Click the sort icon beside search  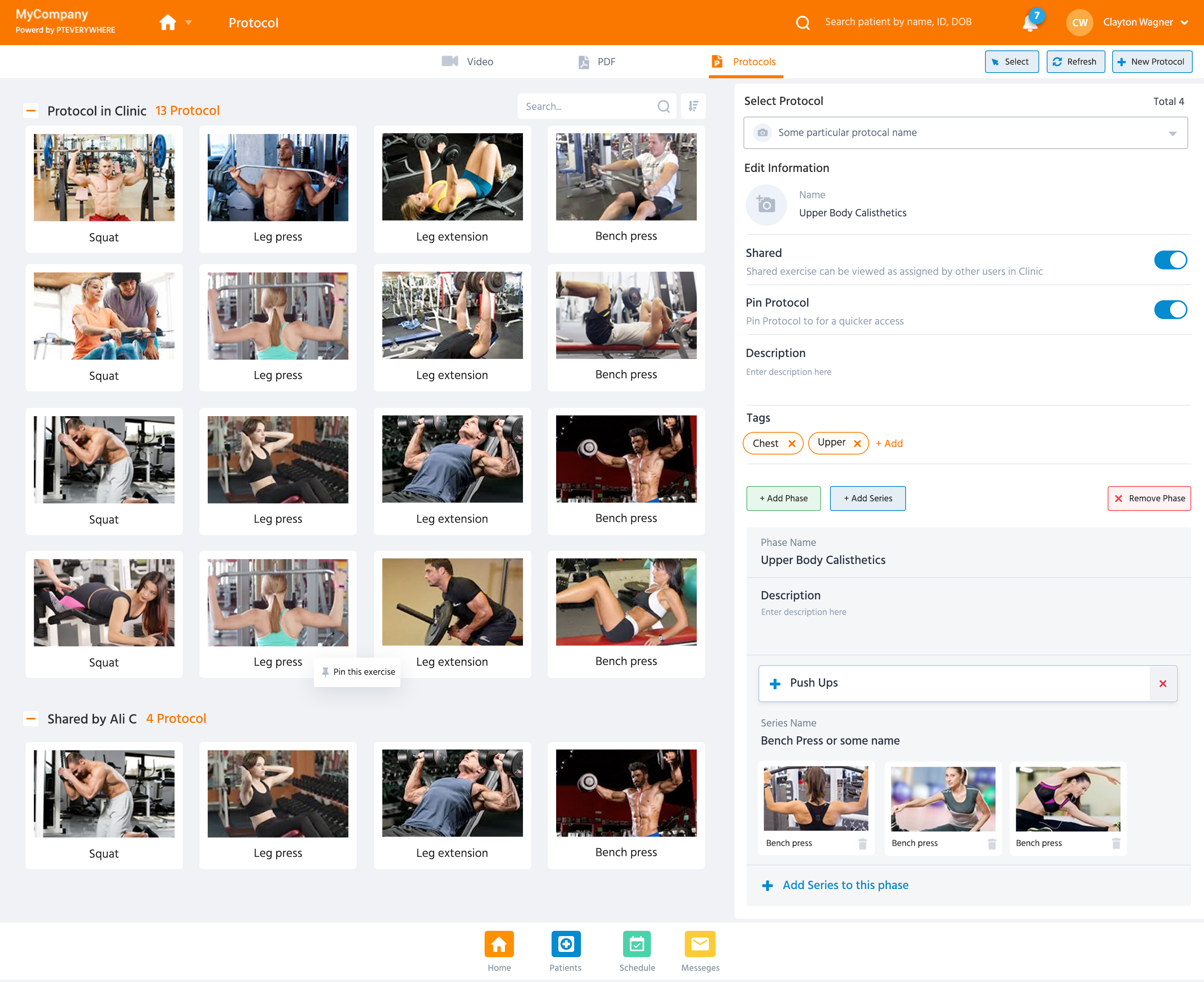(x=693, y=106)
